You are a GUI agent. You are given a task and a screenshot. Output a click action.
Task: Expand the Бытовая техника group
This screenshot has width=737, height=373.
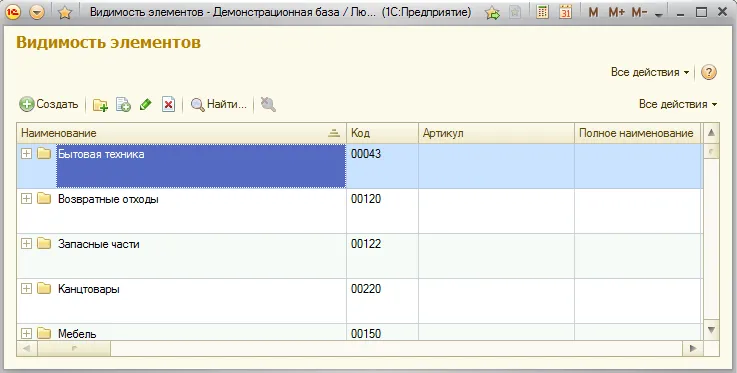[x=27, y=154]
